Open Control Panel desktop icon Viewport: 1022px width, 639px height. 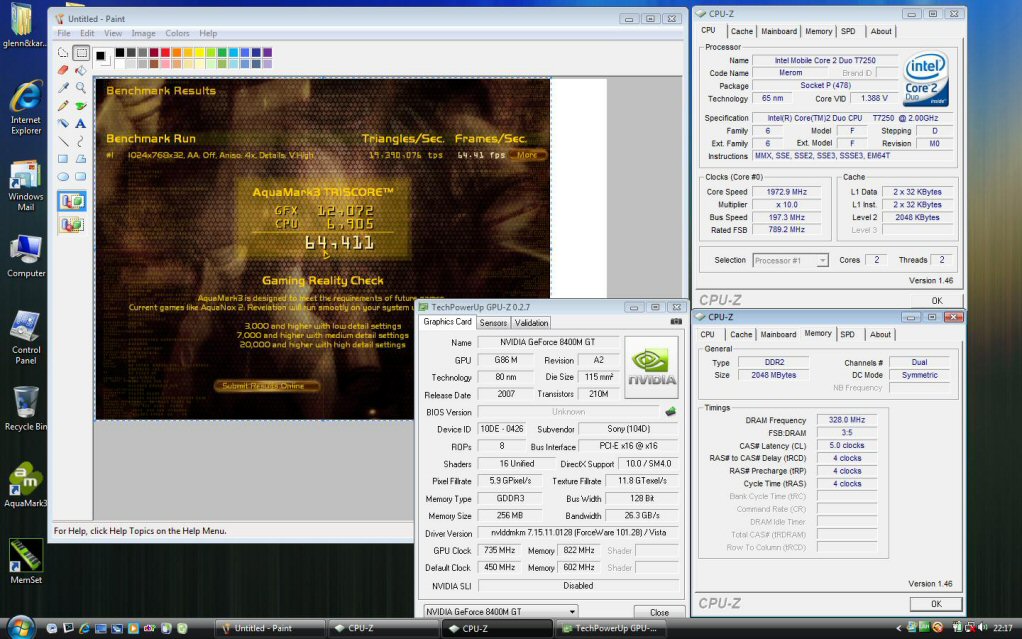pyautogui.click(x=25, y=338)
